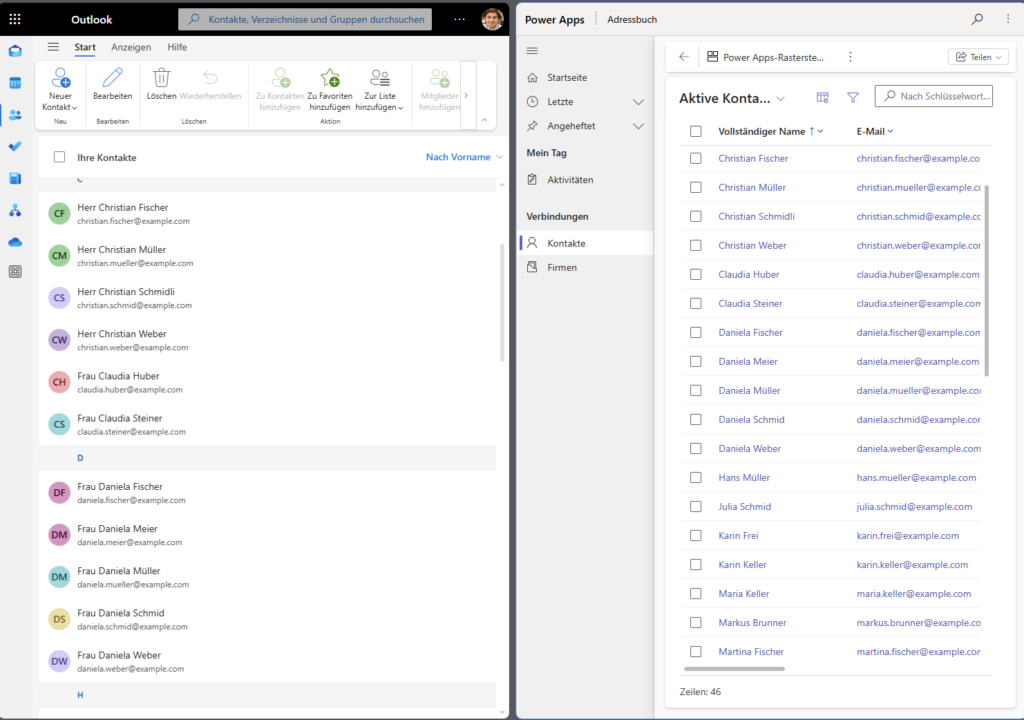Screen dimensions: 1024x720
Task: Open OneDrive from the Outlook sidebar
Action: pyautogui.click(x=14, y=240)
